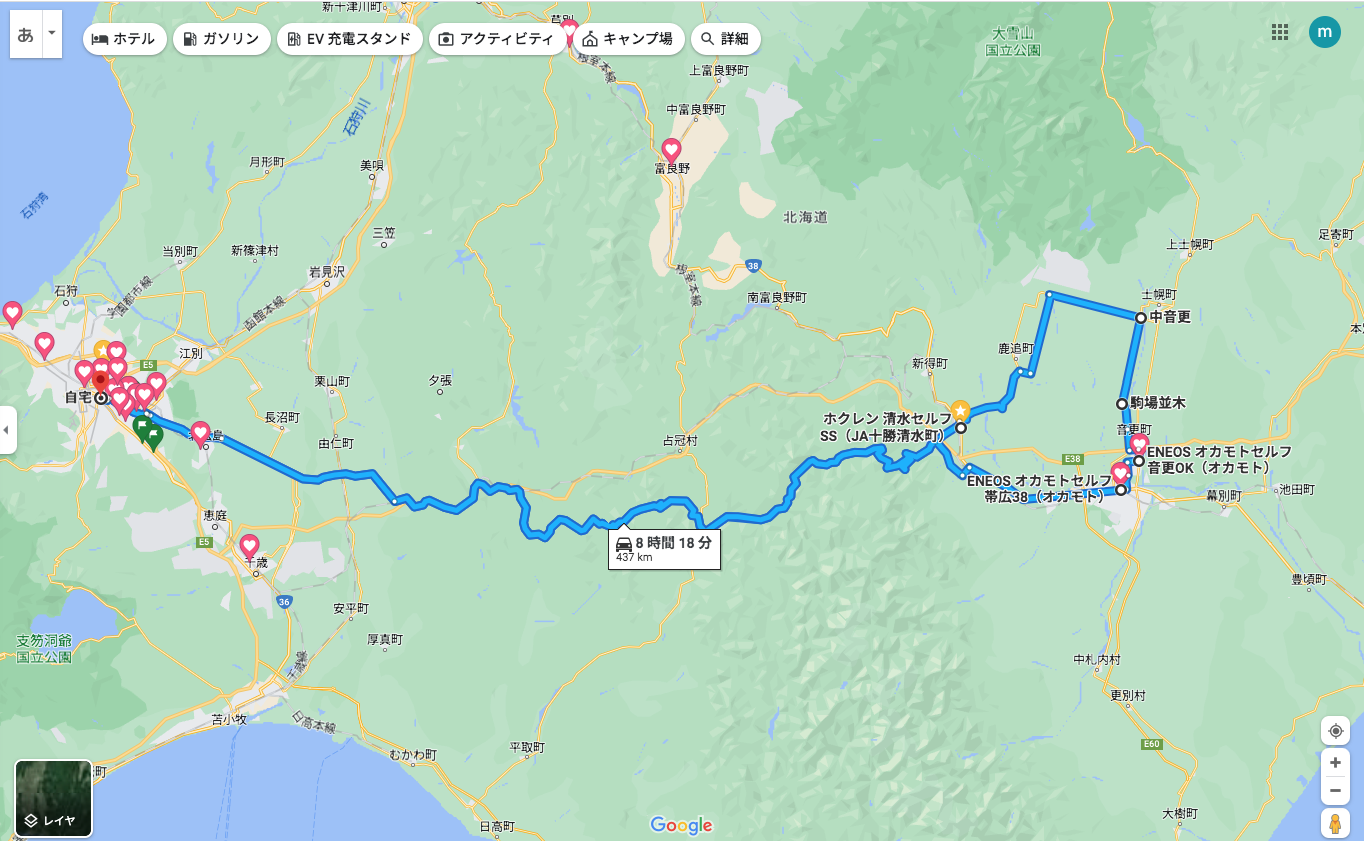The width and height of the screenshot is (1364, 841).
Task: Open the レイヤ layers thumbnail
Action: coord(53,798)
